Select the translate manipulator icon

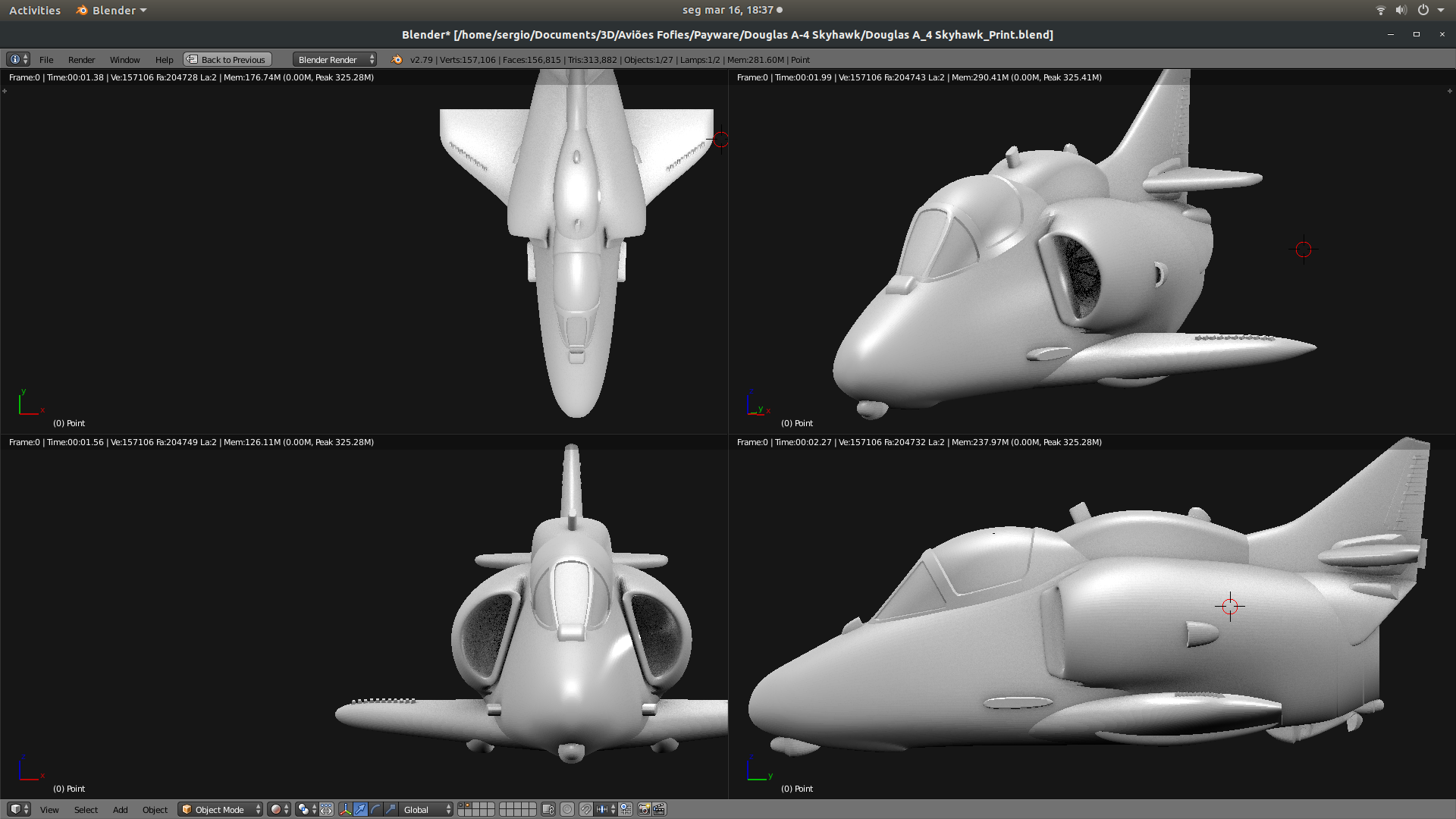pos(360,809)
